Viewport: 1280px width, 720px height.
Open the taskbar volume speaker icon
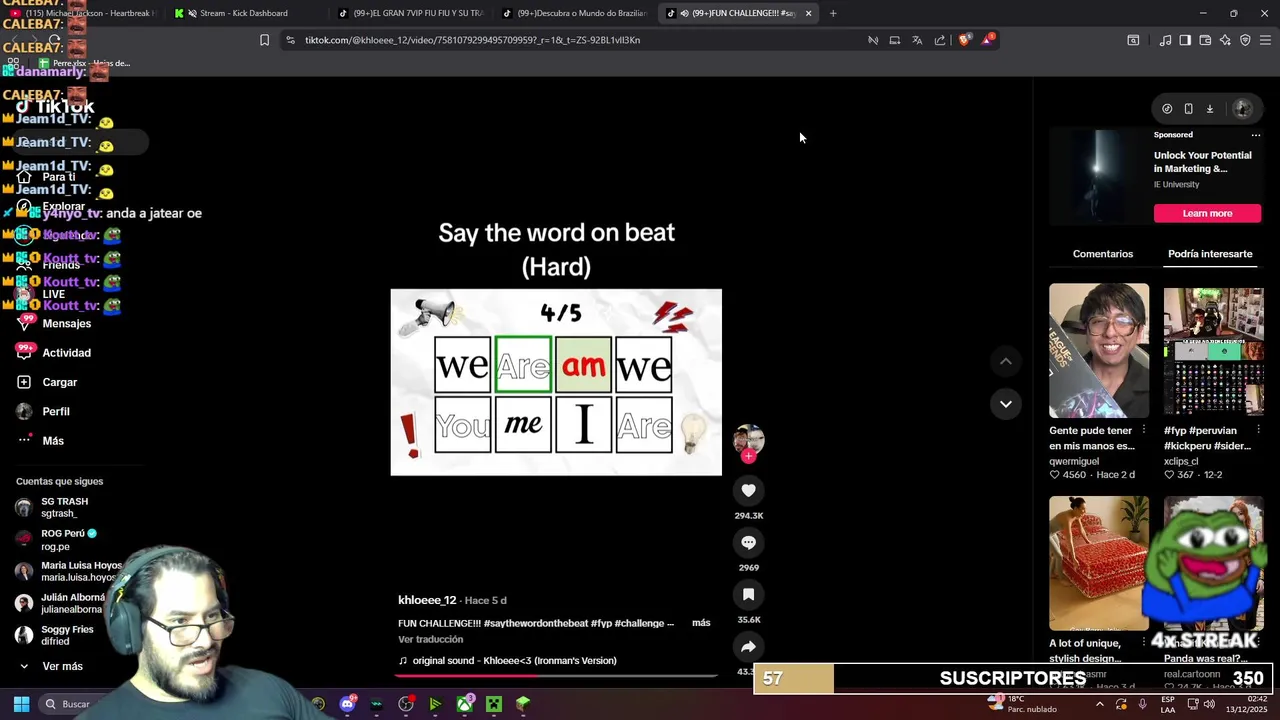1208,704
